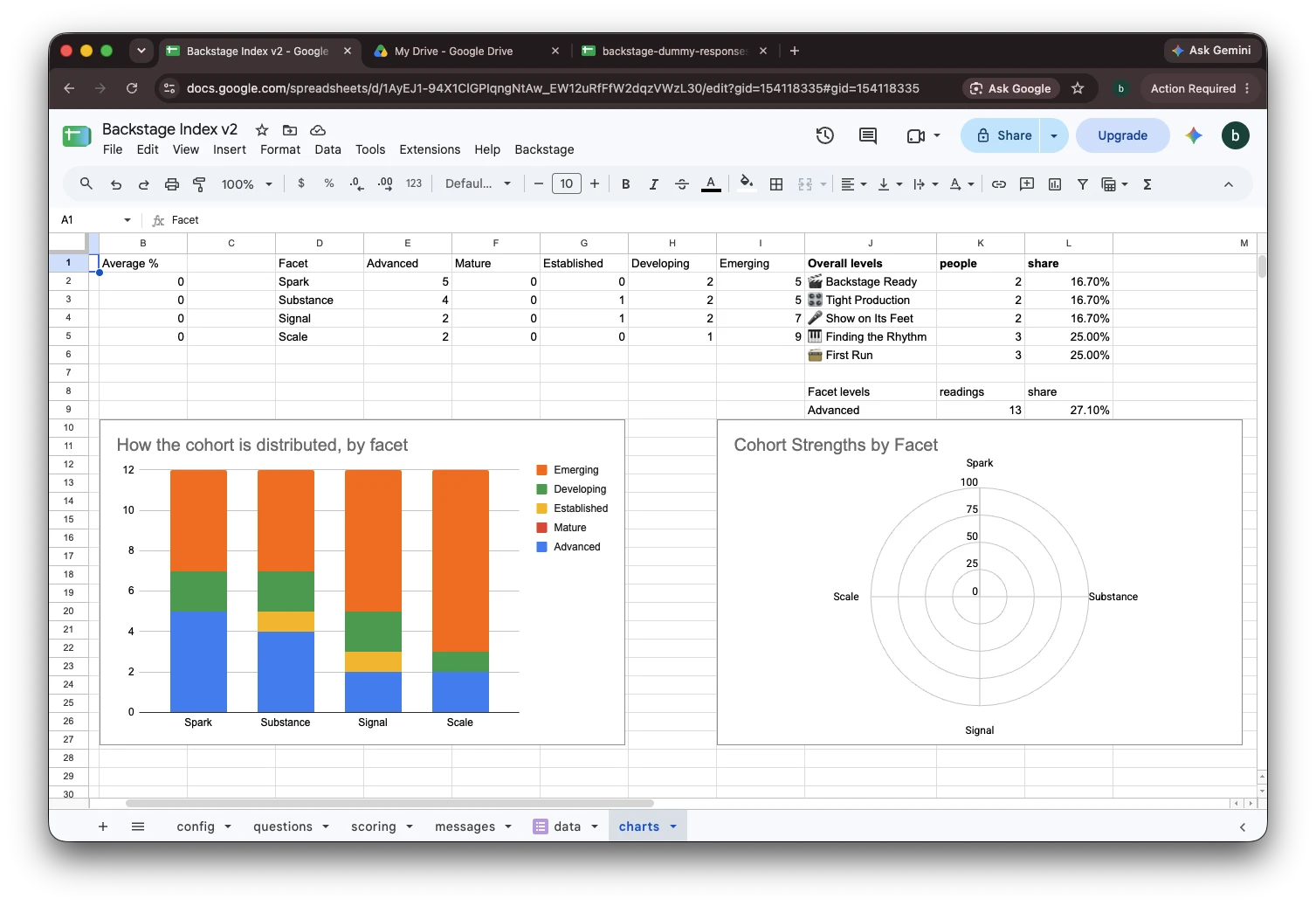Switch to the data sheet tab
Viewport: 1316px width, 906px height.
click(x=567, y=826)
